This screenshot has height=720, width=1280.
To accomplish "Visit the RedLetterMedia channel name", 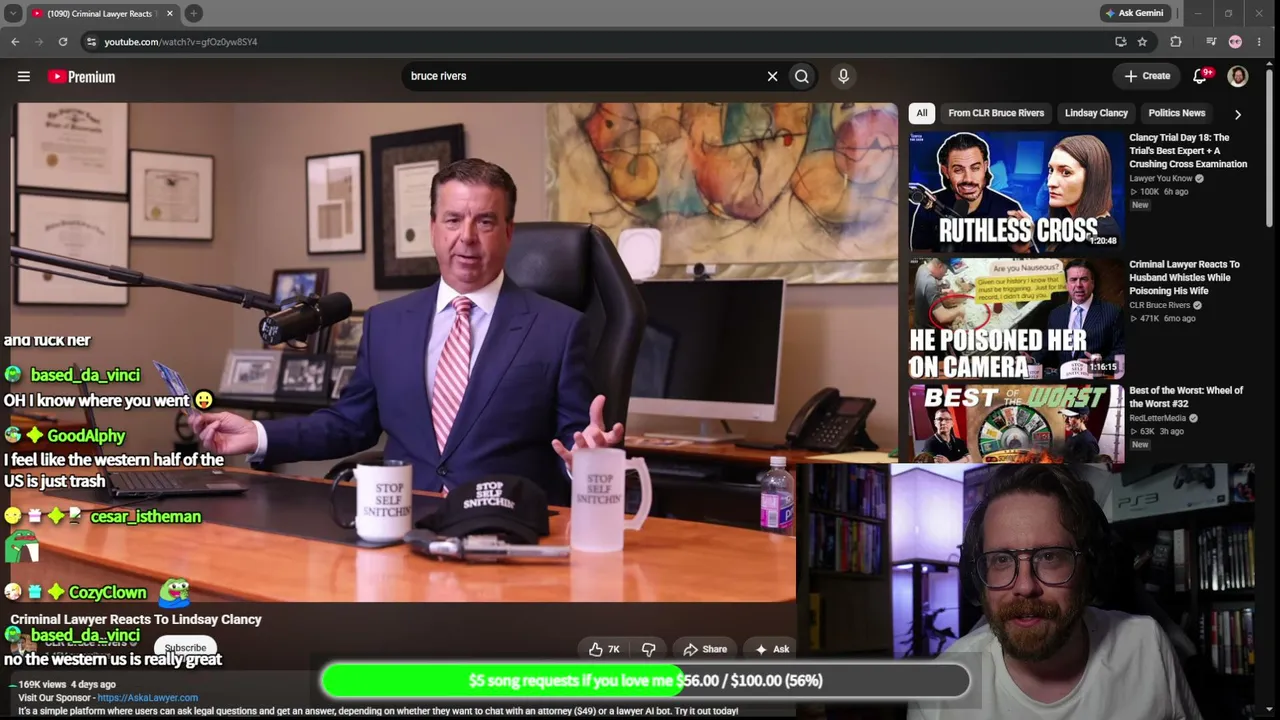I will click(x=1157, y=418).
